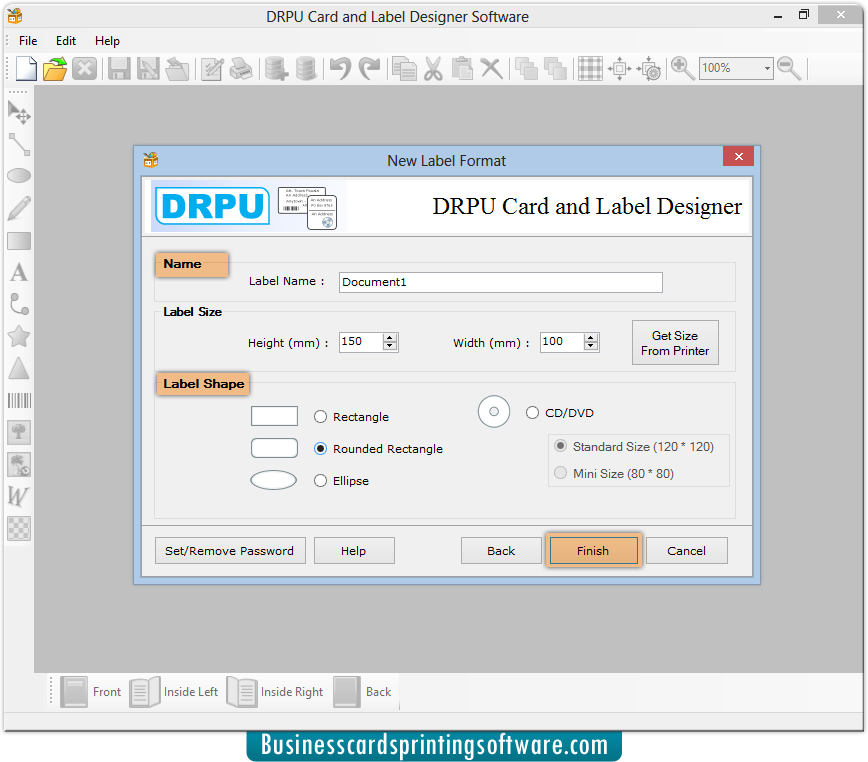Click the Delete X icon in toolbar
Image resolution: width=868 pixels, height=762 pixels.
491,69
